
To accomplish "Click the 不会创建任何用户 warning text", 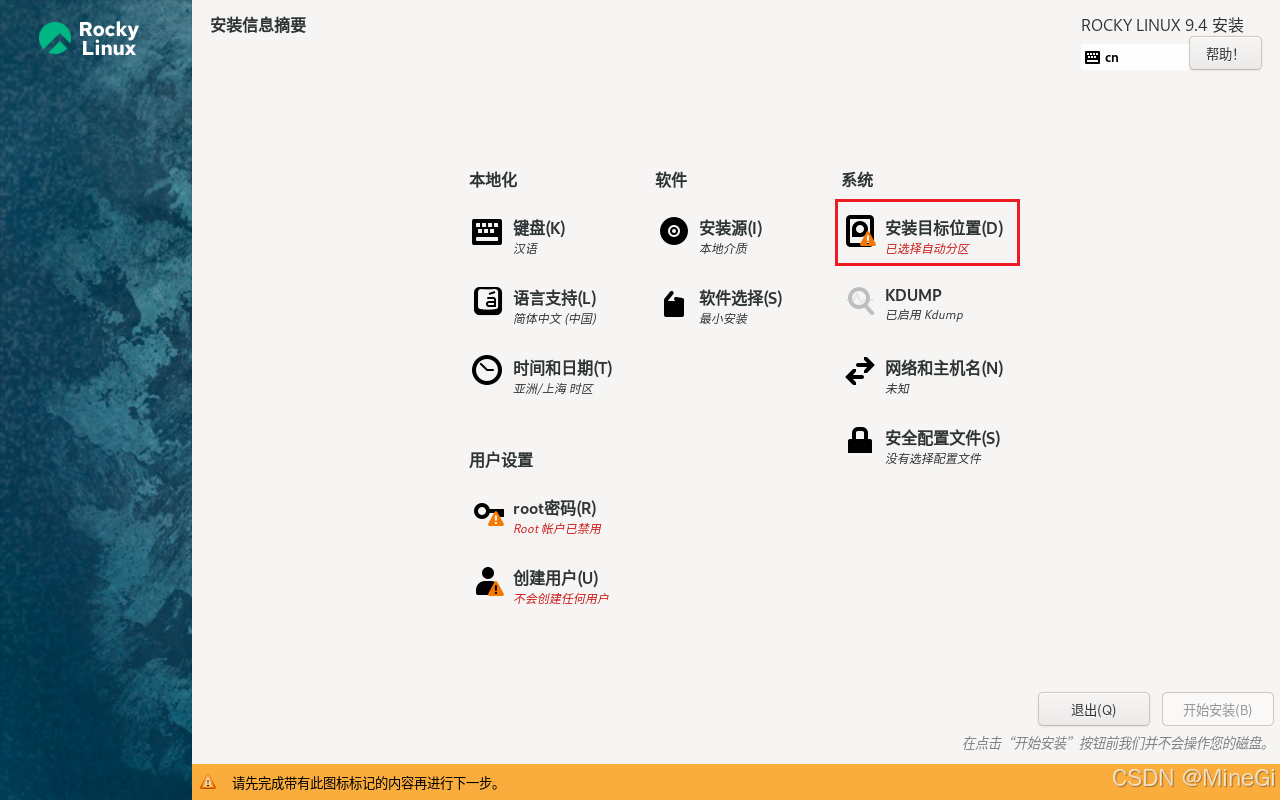I will pyautogui.click(x=560, y=599).
